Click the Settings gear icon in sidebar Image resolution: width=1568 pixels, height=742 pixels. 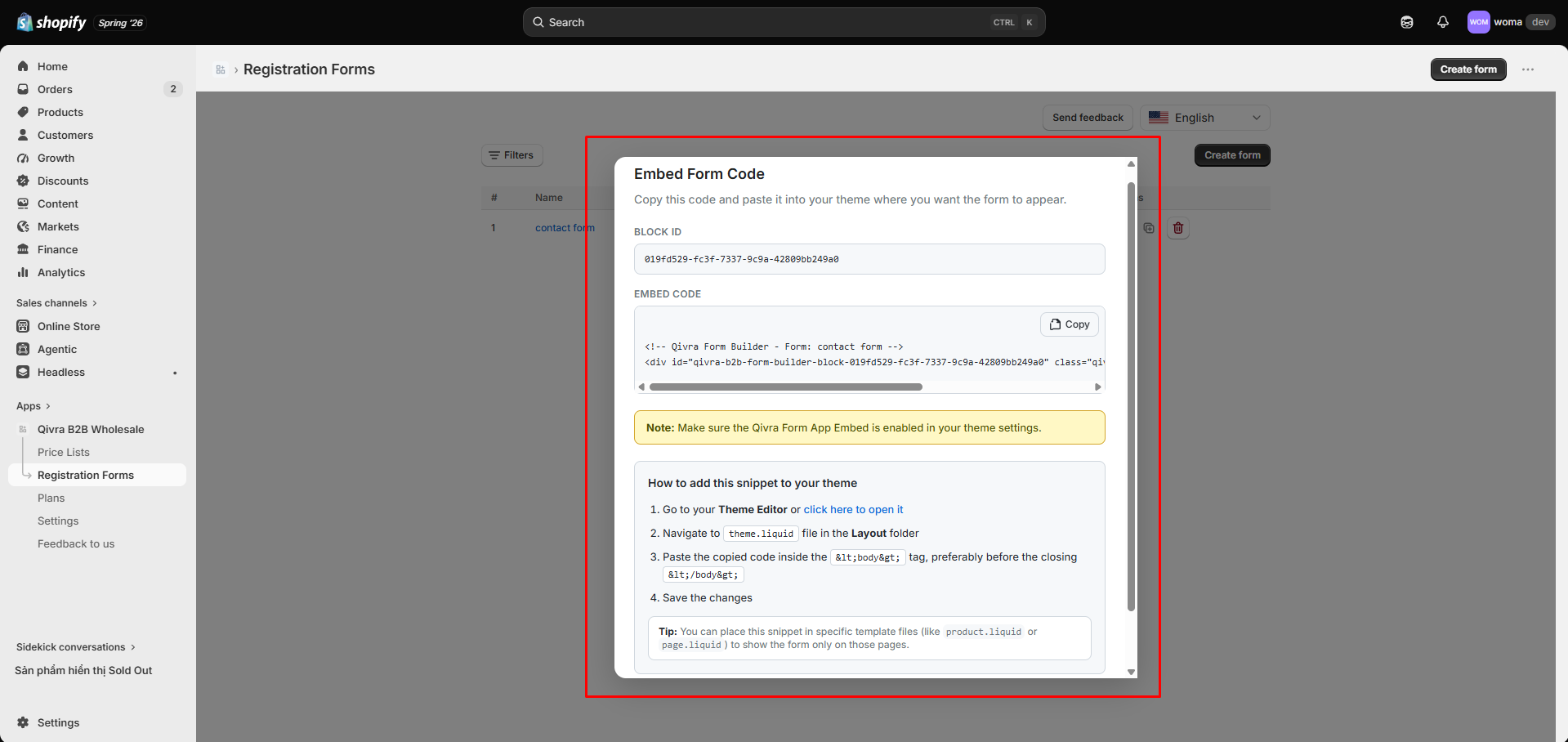23,722
